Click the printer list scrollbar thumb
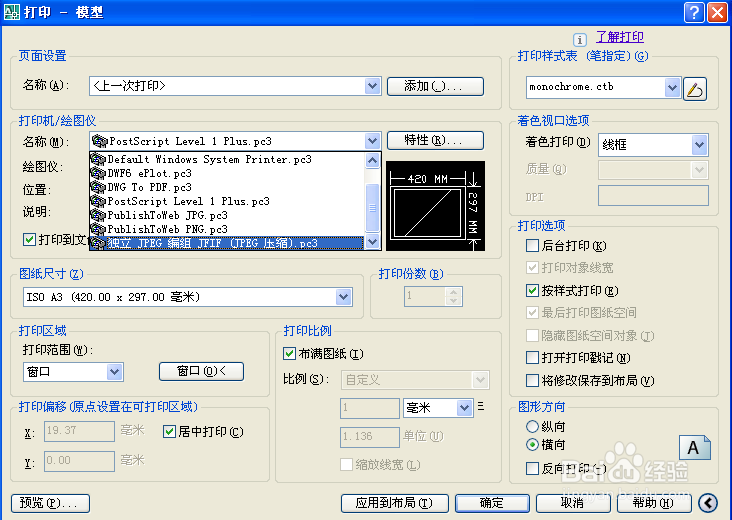The image size is (732, 520). pos(373,208)
